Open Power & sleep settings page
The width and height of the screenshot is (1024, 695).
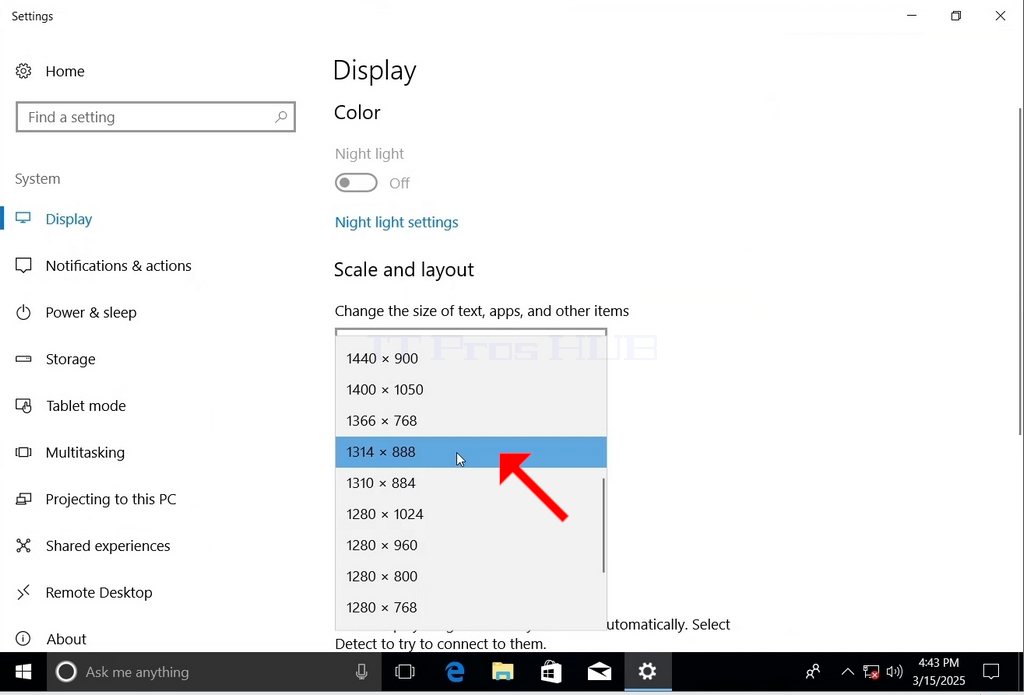point(91,312)
